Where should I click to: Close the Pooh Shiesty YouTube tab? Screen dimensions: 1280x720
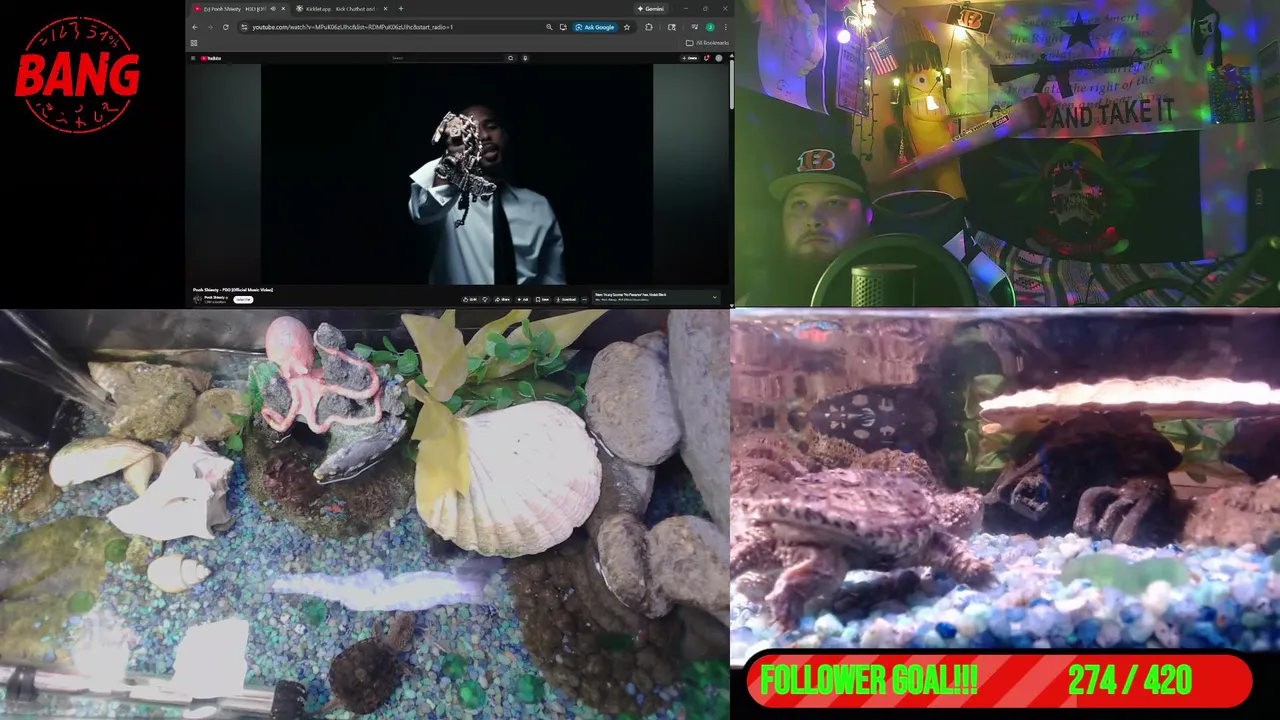click(x=283, y=9)
